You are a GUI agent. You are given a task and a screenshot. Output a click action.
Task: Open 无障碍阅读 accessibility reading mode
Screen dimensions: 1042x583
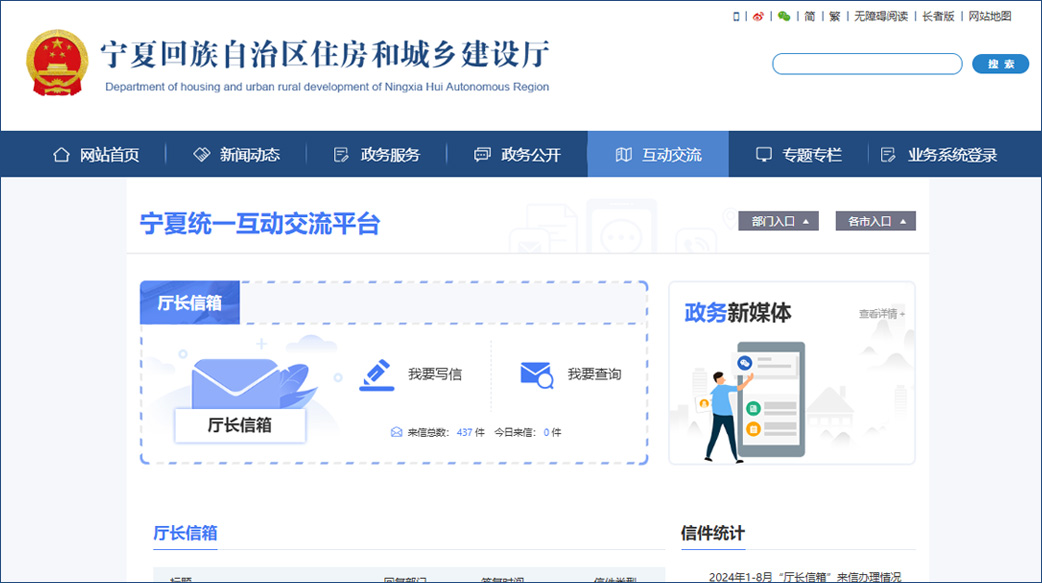(881, 17)
